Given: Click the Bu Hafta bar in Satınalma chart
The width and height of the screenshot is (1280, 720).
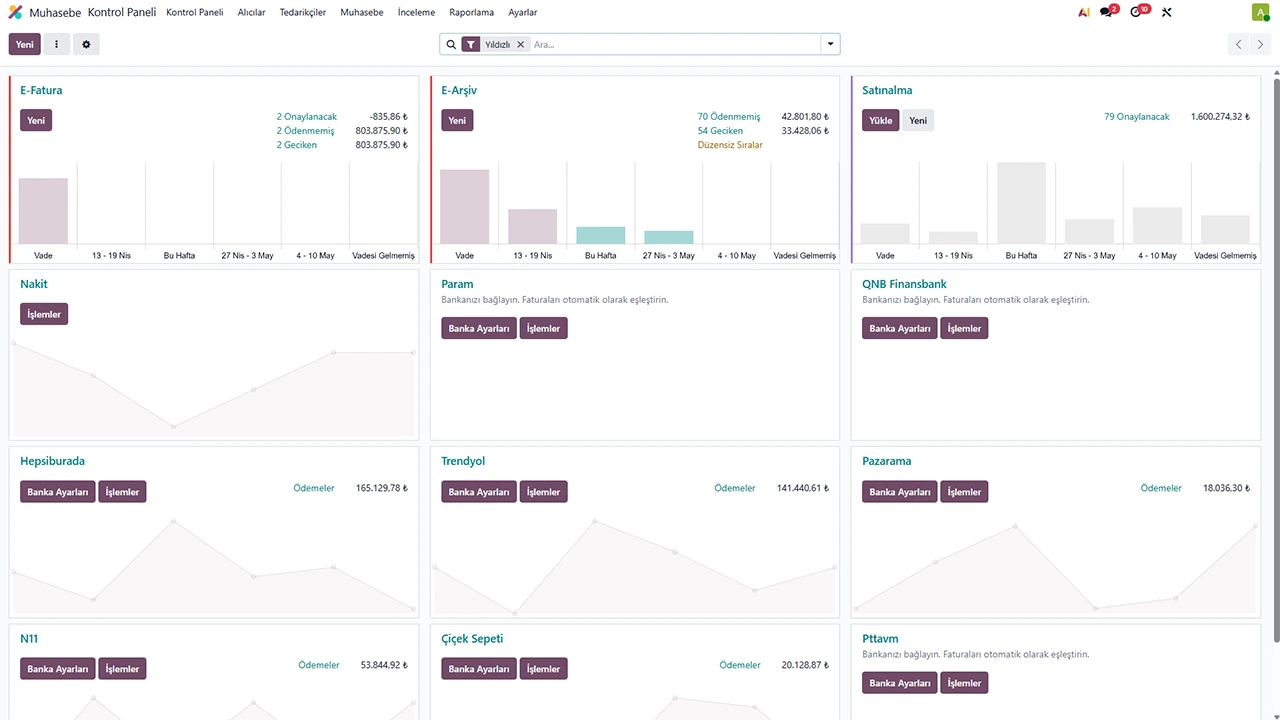Looking at the screenshot, I should tap(1021, 203).
